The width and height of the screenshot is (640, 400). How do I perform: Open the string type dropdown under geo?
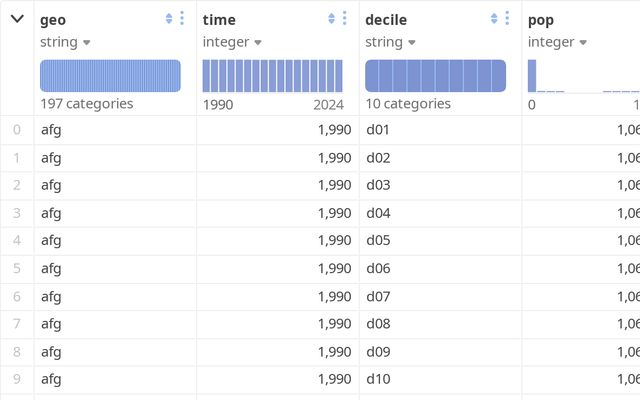click(x=65, y=42)
